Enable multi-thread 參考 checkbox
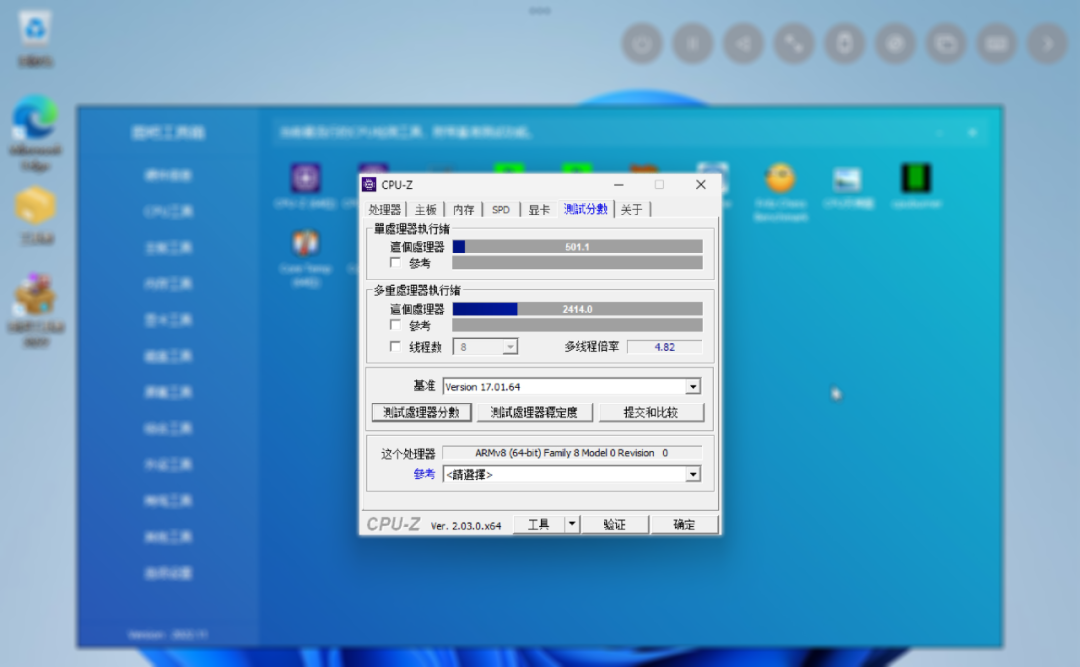The height and width of the screenshot is (667, 1080). point(395,325)
